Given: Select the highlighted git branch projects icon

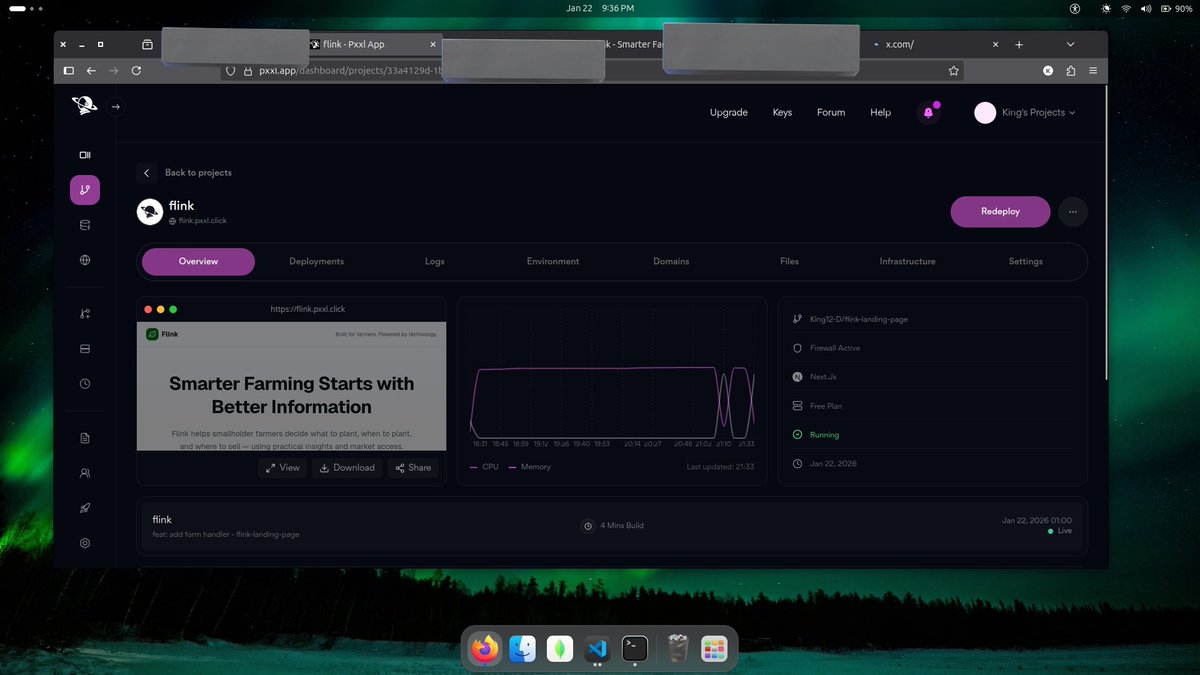Looking at the screenshot, I should (x=85, y=190).
